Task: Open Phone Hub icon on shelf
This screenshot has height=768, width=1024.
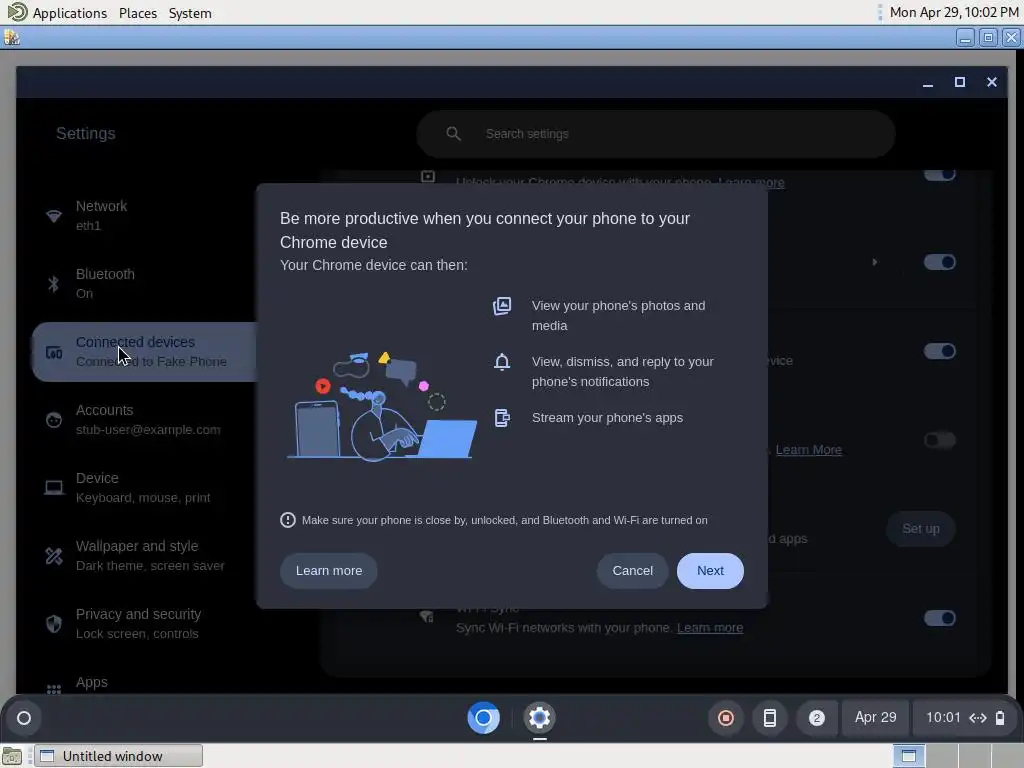Action: click(x=770, y=718)
